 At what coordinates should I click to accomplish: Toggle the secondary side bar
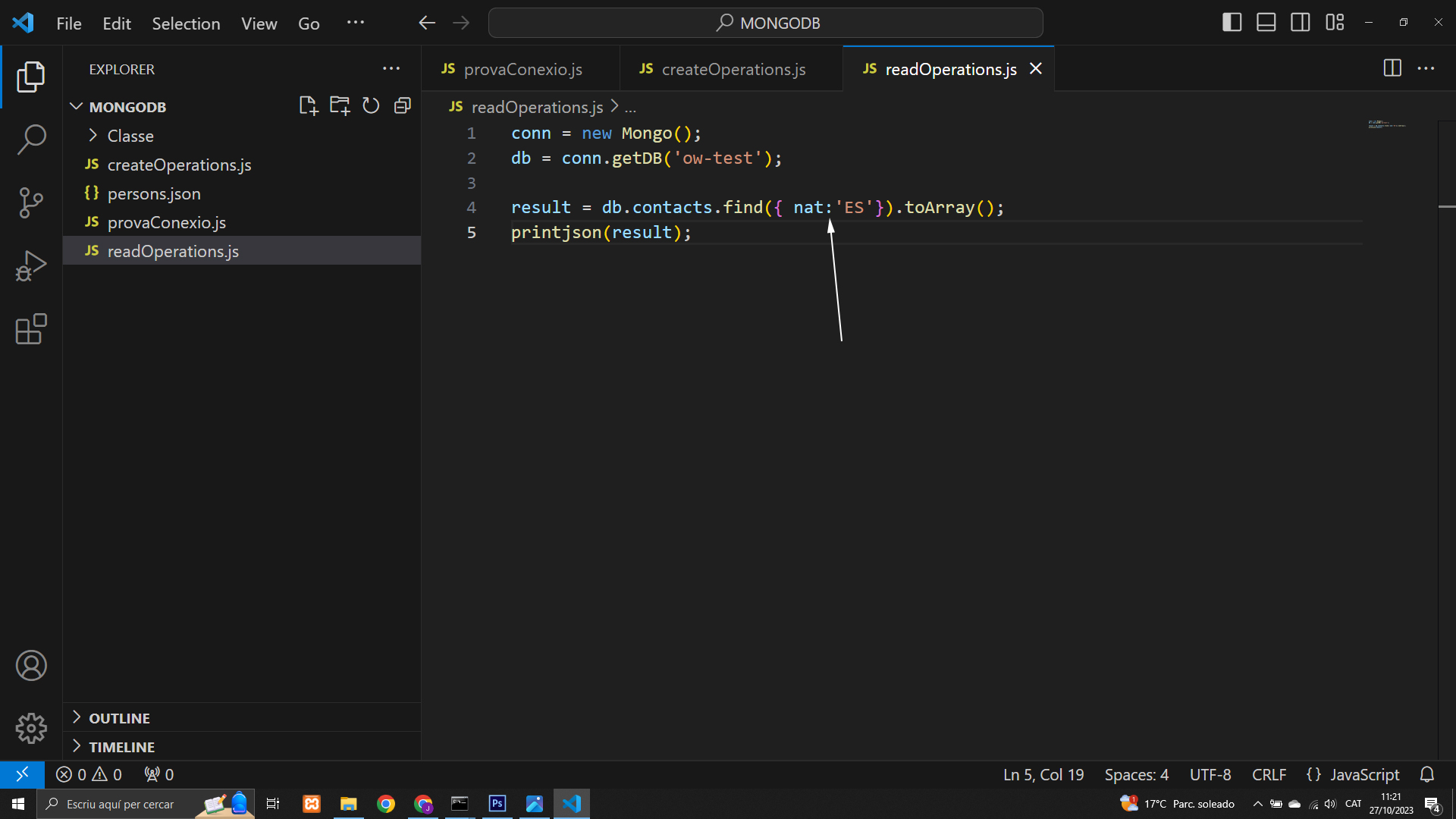1301,23
